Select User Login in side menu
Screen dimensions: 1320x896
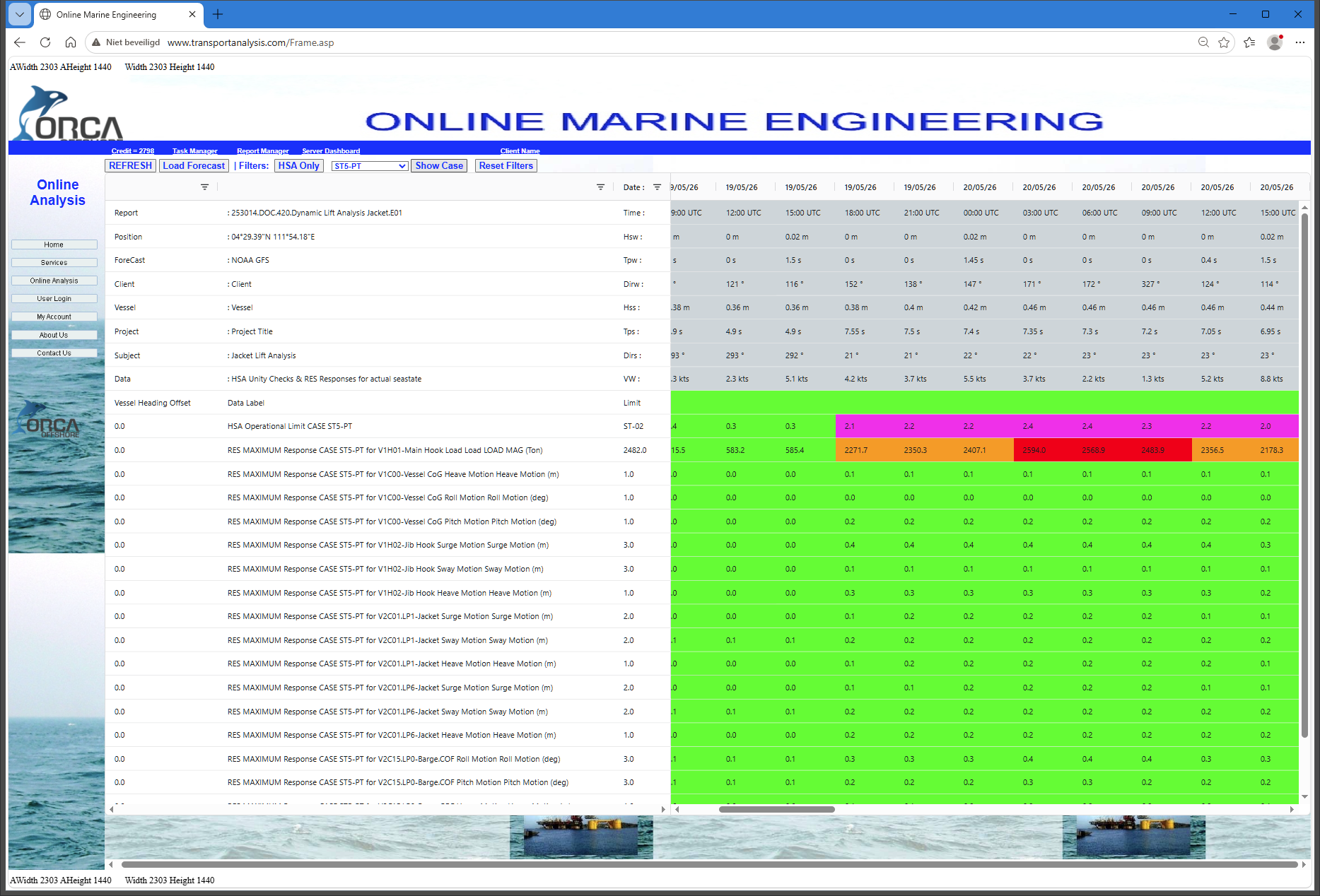(54, 298)
